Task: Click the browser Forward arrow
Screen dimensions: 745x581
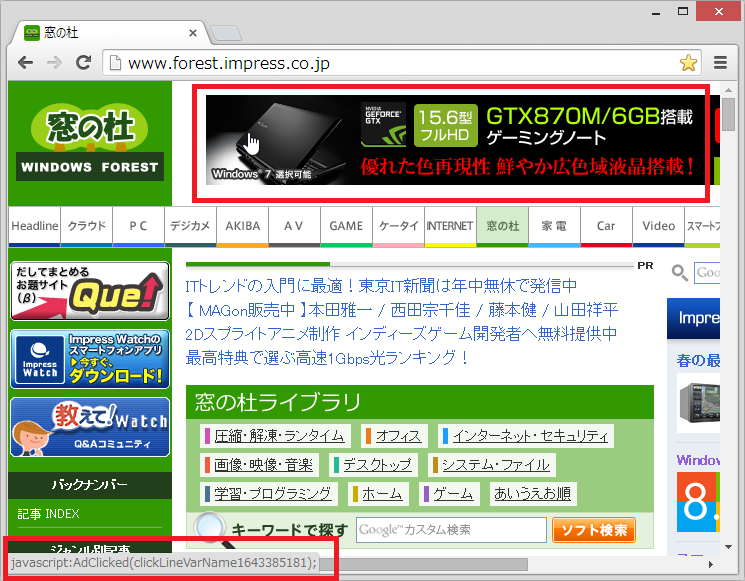Action: pyautogui.click(x=55, y=62)
